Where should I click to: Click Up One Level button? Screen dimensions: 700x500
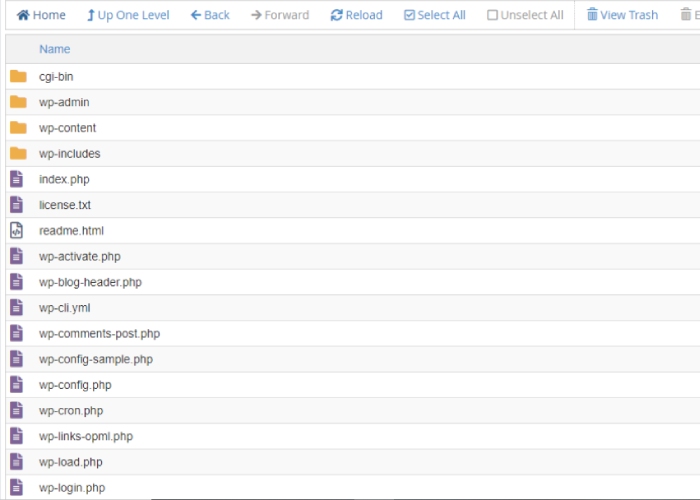pos(128,15)
